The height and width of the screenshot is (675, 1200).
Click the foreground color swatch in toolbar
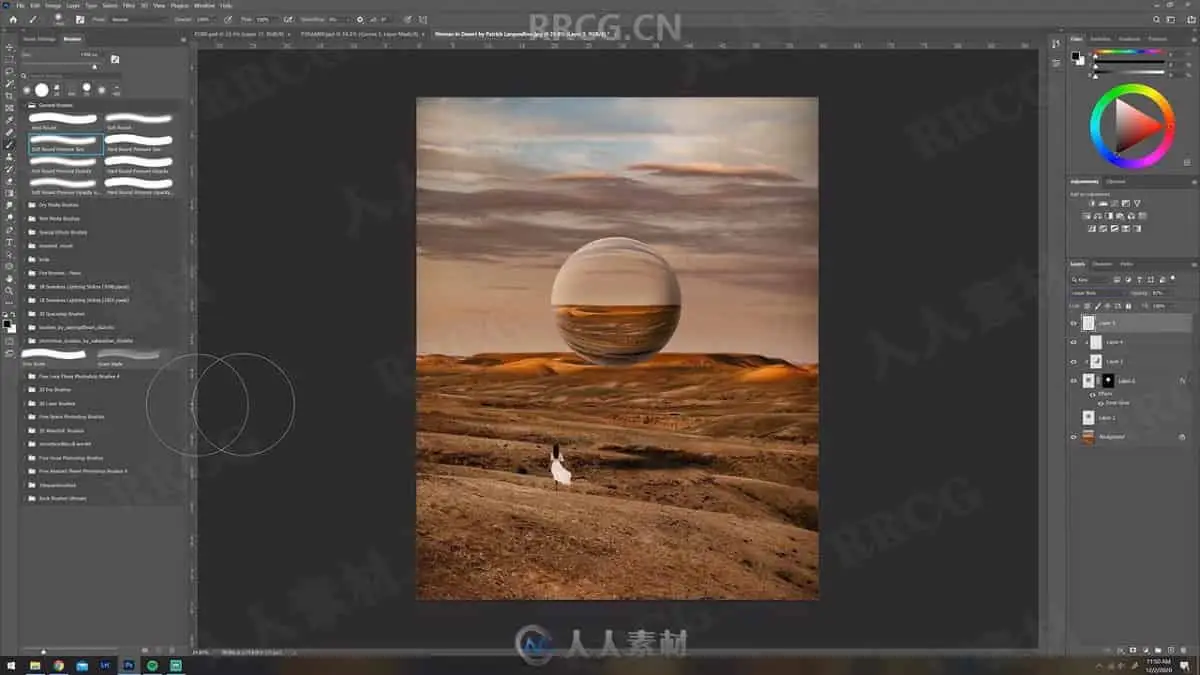tap(7, 323)
